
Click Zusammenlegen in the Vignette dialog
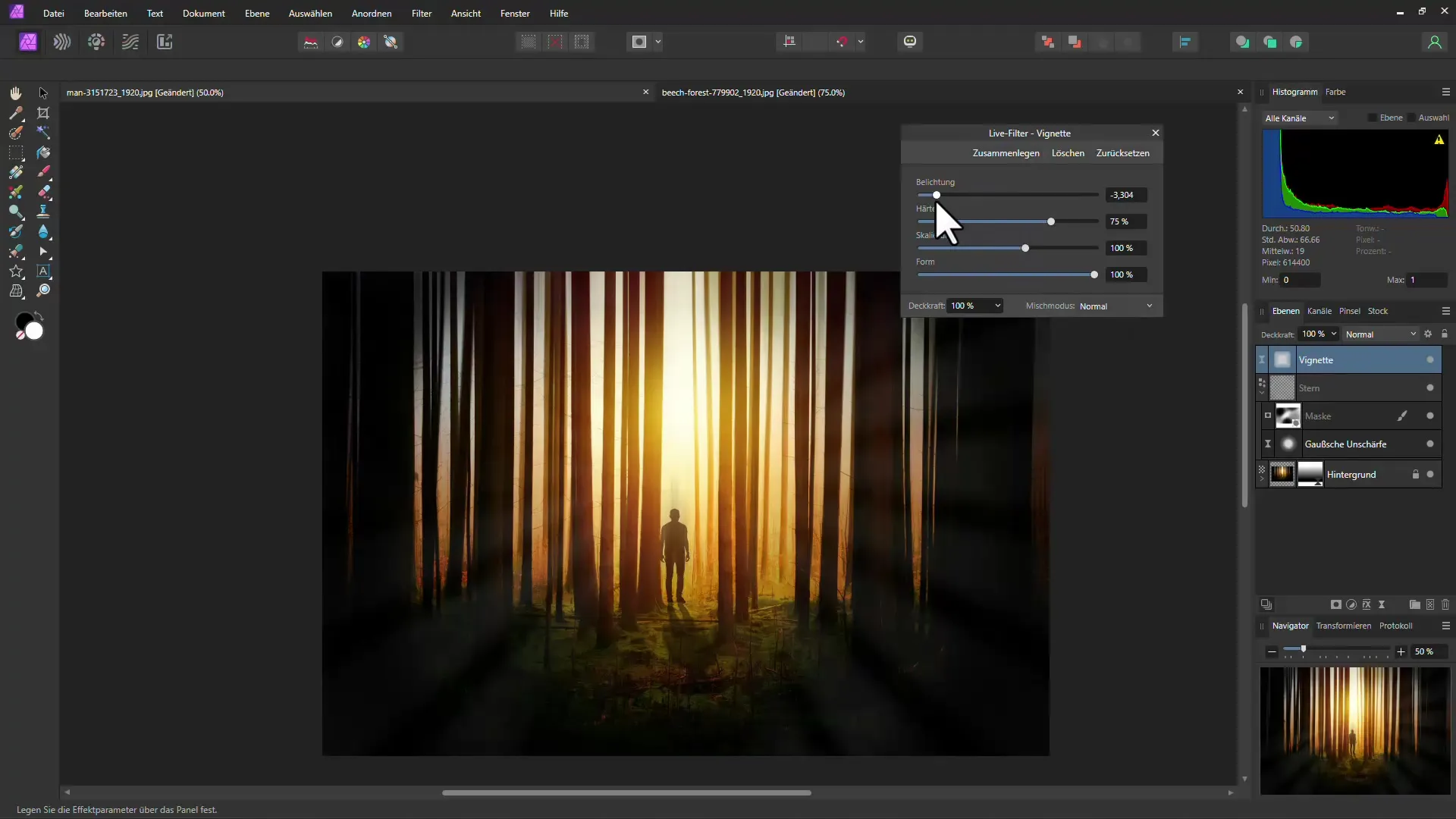(x=1006, y=153)
